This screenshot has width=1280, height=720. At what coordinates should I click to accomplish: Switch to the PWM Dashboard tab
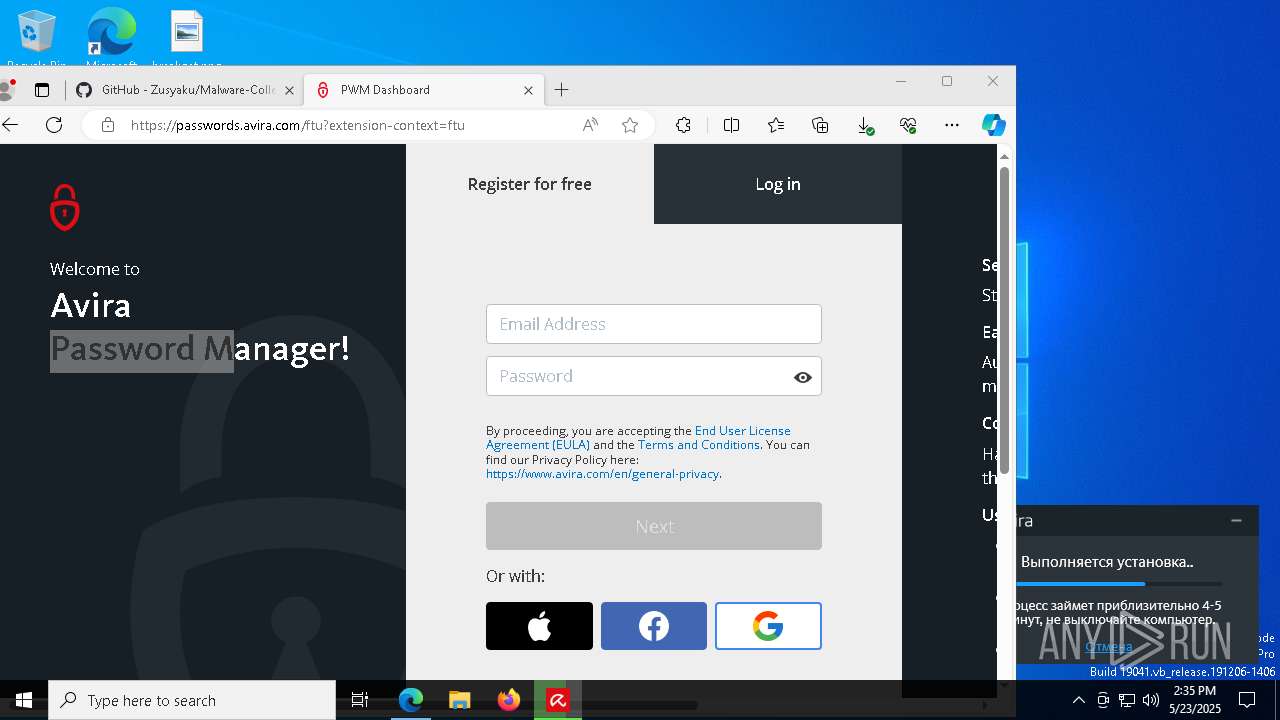pos(424,90)
